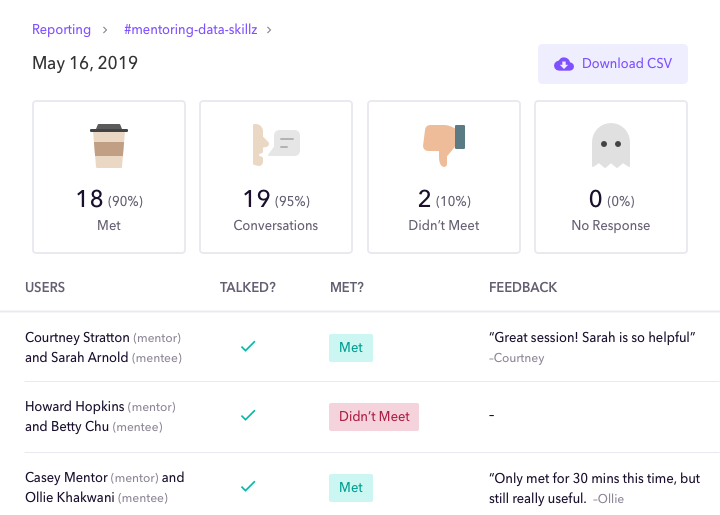The image size is (720, 515).
Task: Select the red Didn't Meet badge
Action: tap(374, 417)
